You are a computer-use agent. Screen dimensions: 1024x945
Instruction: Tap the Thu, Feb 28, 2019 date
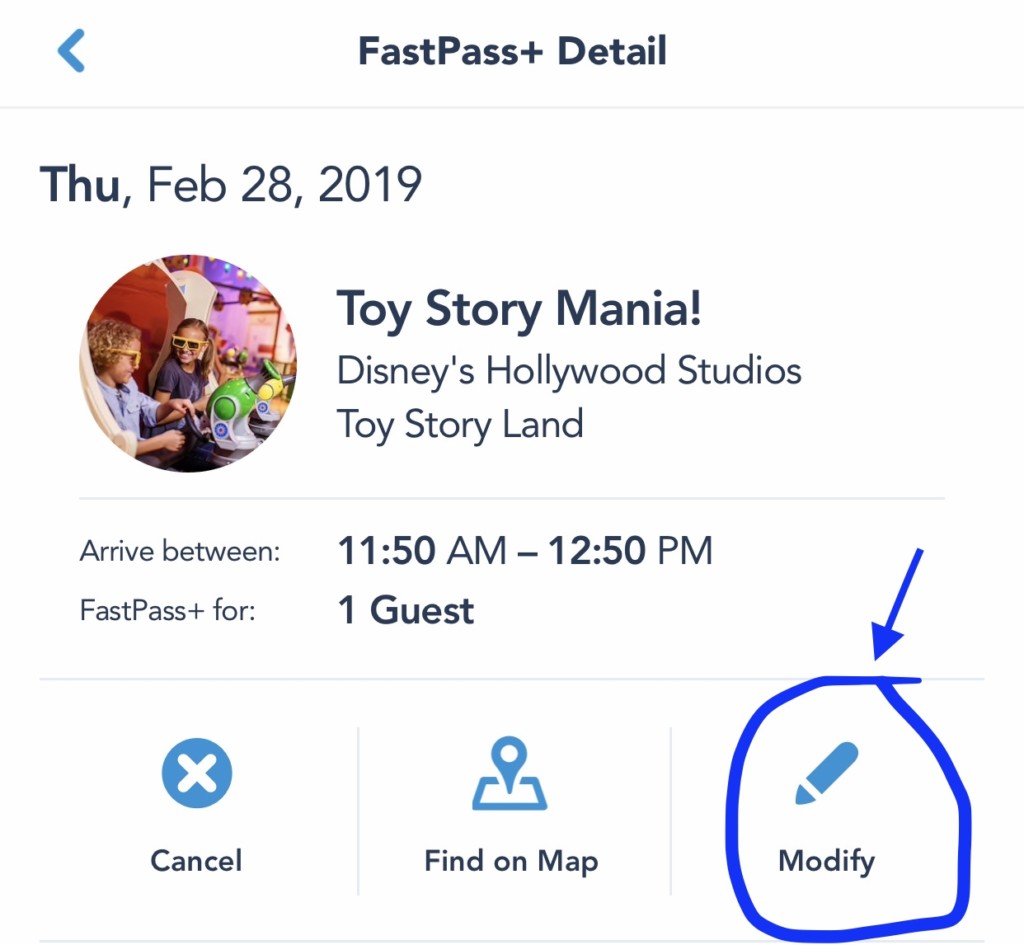[231, 186]
